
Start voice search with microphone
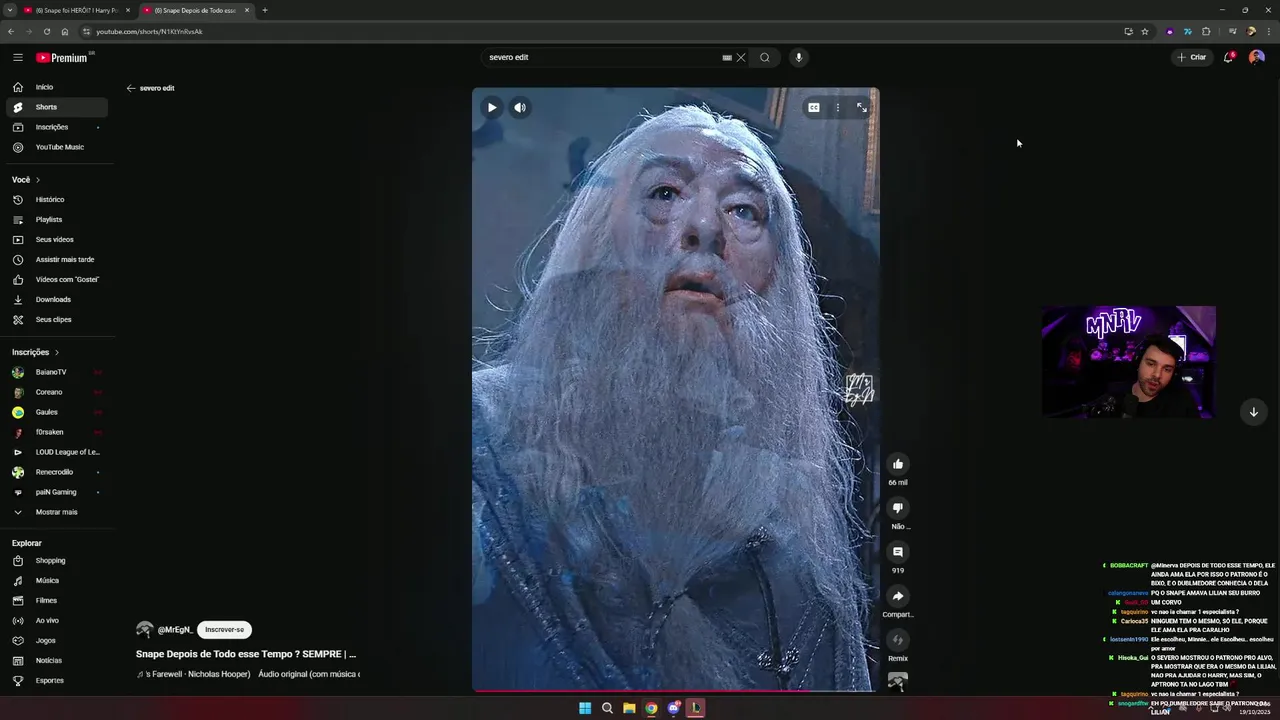tap(798, 57)
